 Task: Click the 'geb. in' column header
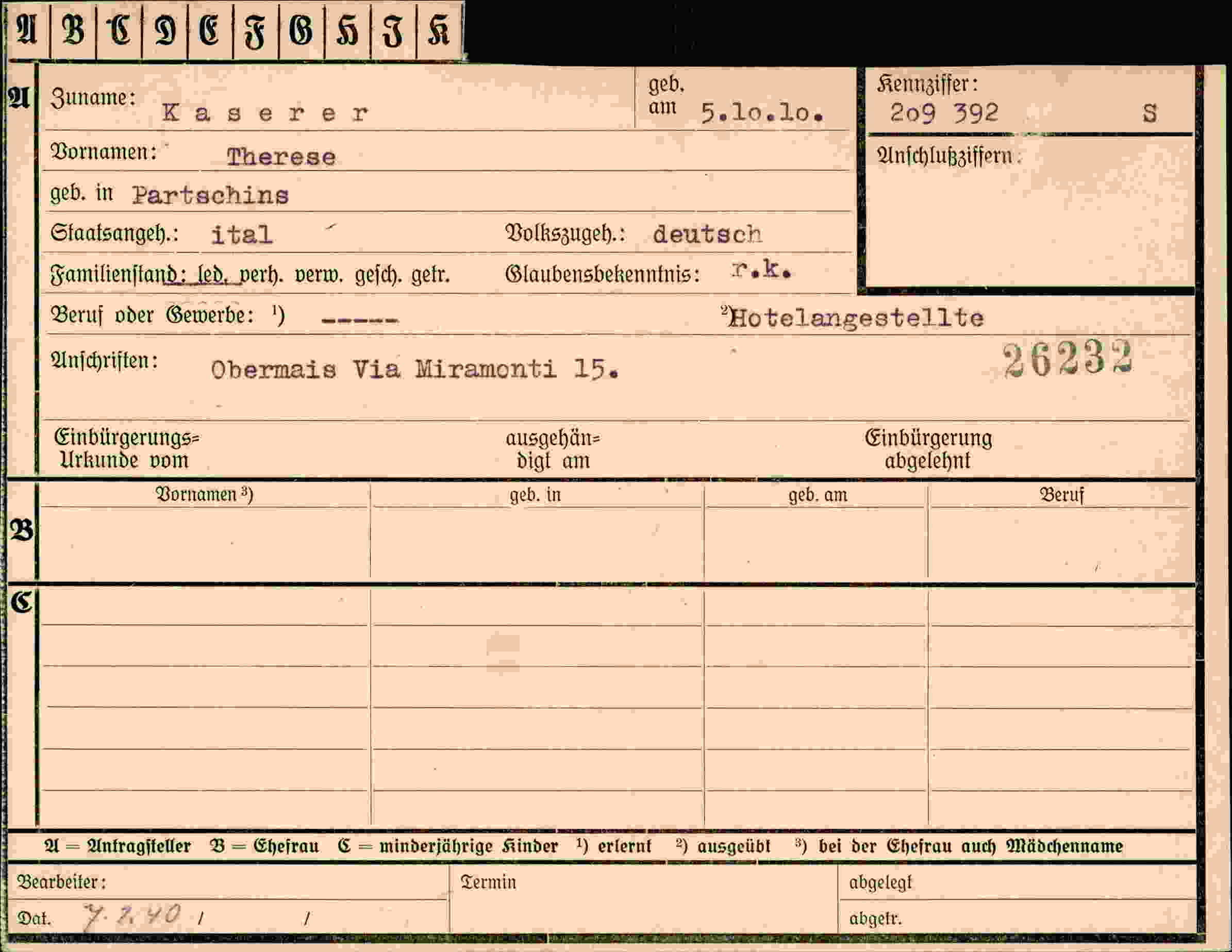[x=536, y=495]
